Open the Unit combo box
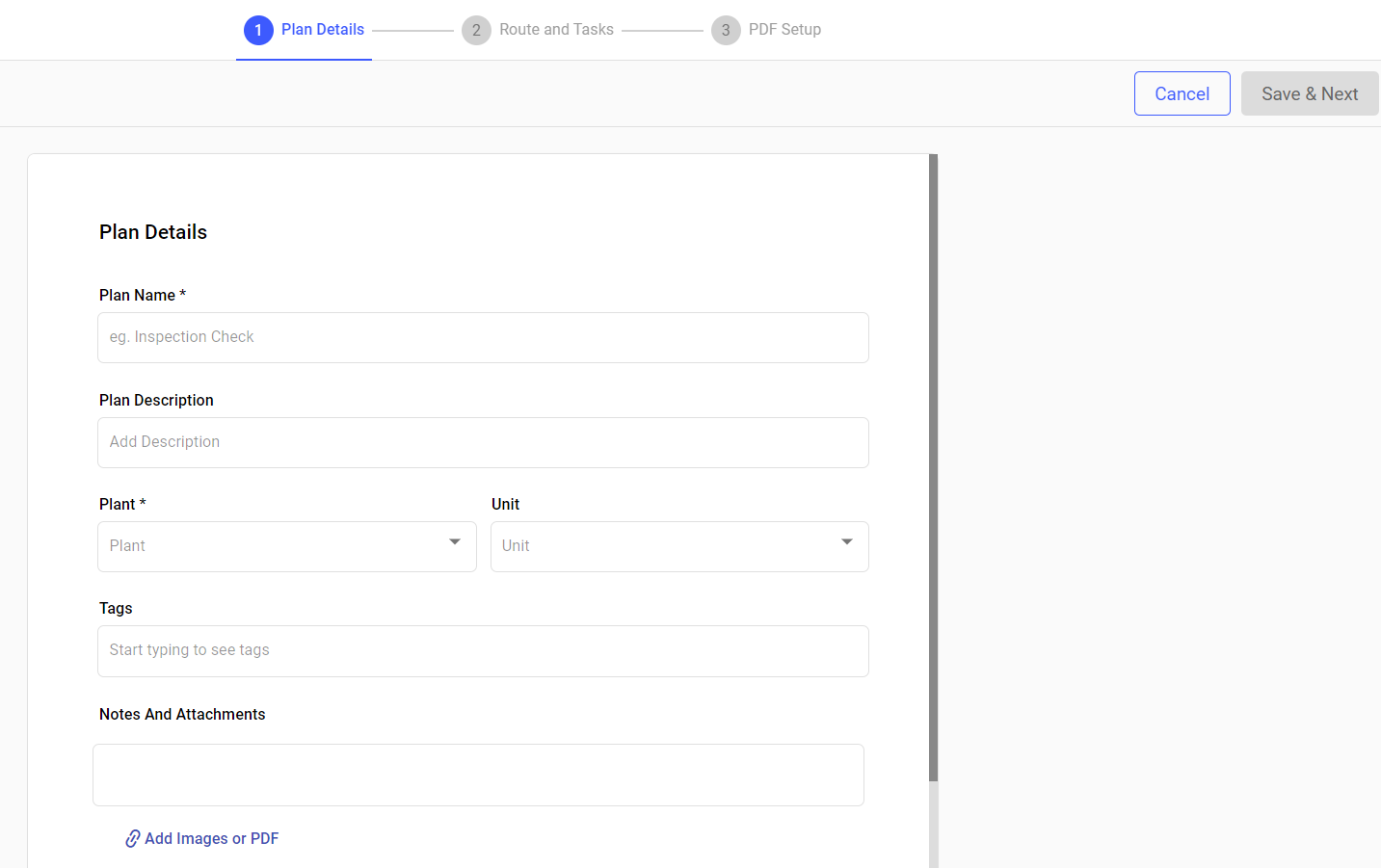This screenshot has width=1381, height=868. click(x=665, y=546)
